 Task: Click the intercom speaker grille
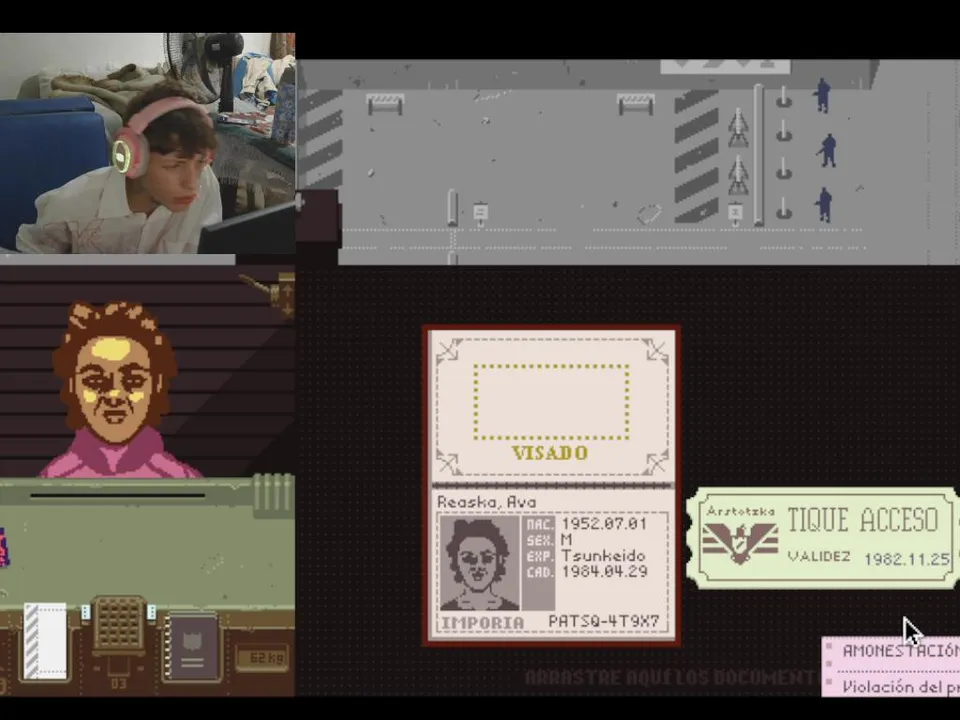pos(118,623)
